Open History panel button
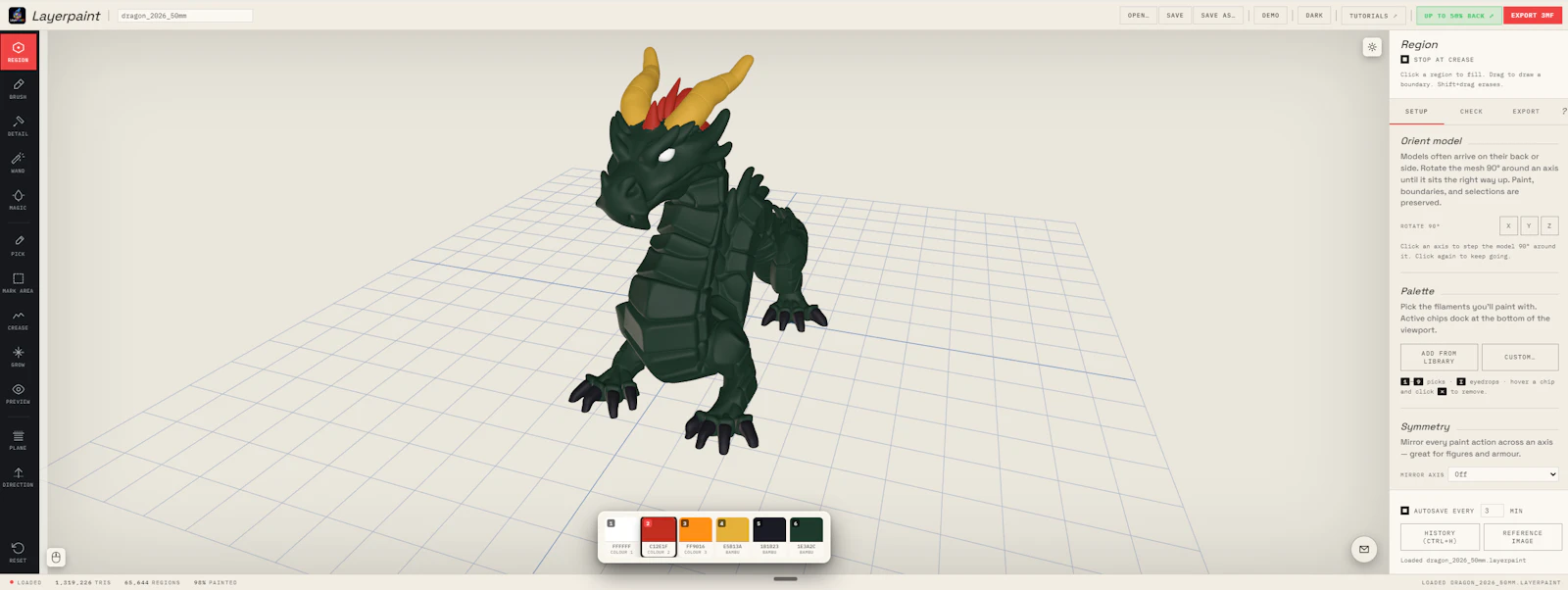1568x590 pixels. pyautogui.click(x=1440, y=537)
